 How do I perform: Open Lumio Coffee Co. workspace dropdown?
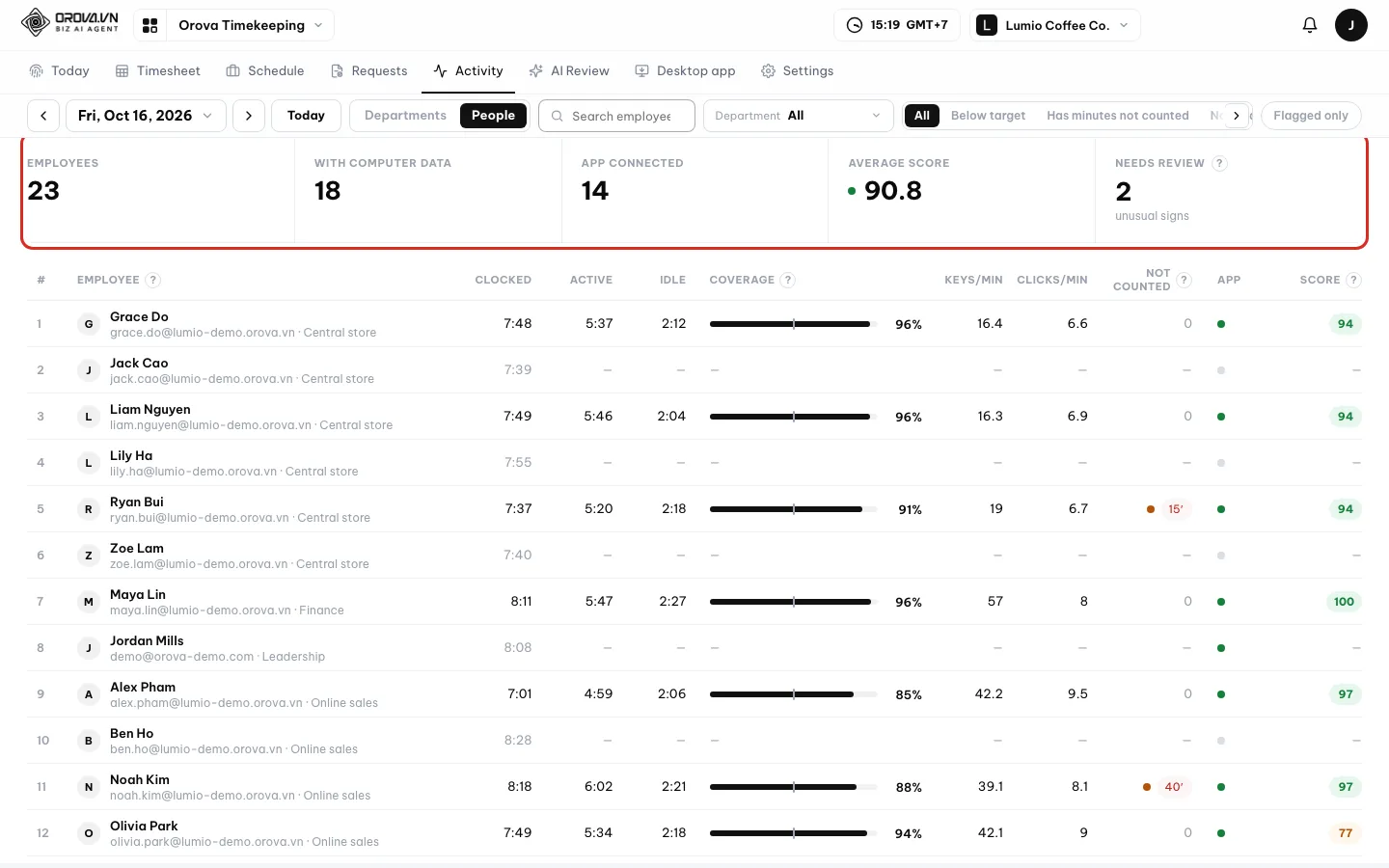pyautogui.click(x=1054, y=25)
